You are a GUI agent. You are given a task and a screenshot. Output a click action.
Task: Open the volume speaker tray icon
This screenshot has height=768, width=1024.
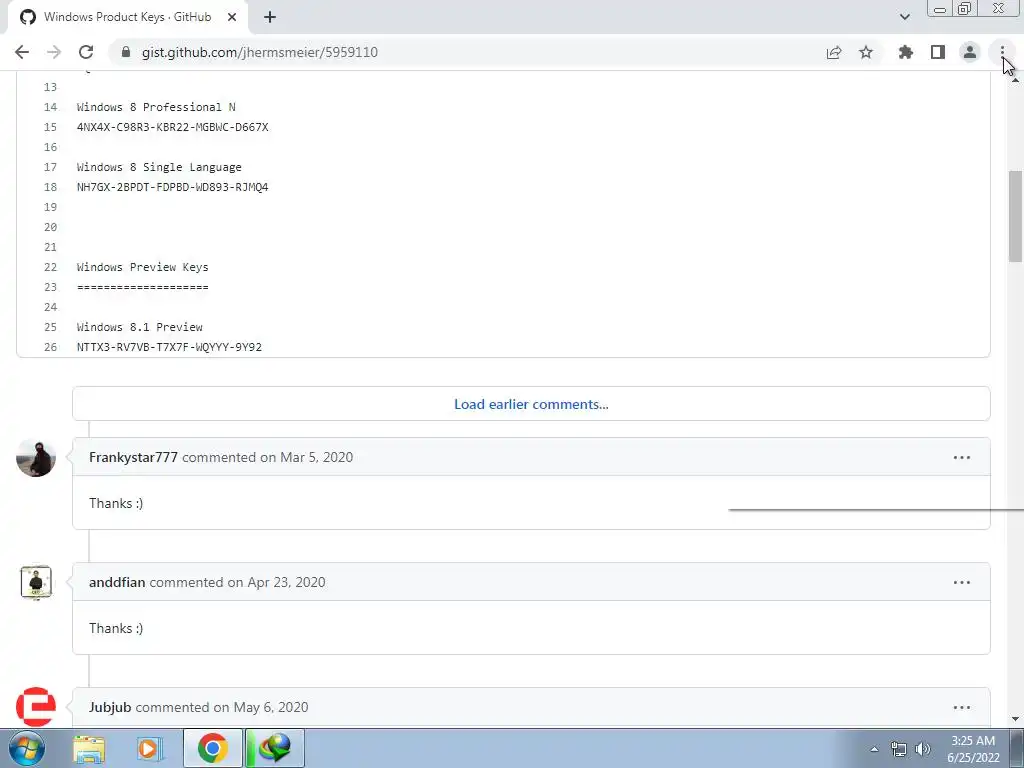point(923,749)
